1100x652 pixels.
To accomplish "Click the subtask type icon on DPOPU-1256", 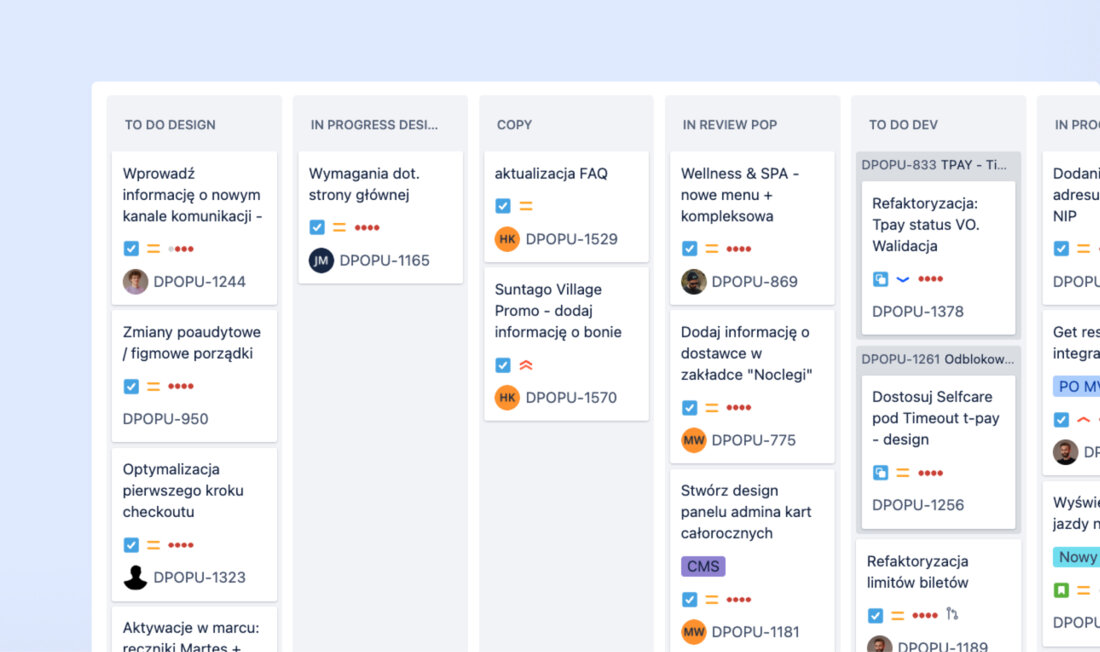I will (880, 473).
